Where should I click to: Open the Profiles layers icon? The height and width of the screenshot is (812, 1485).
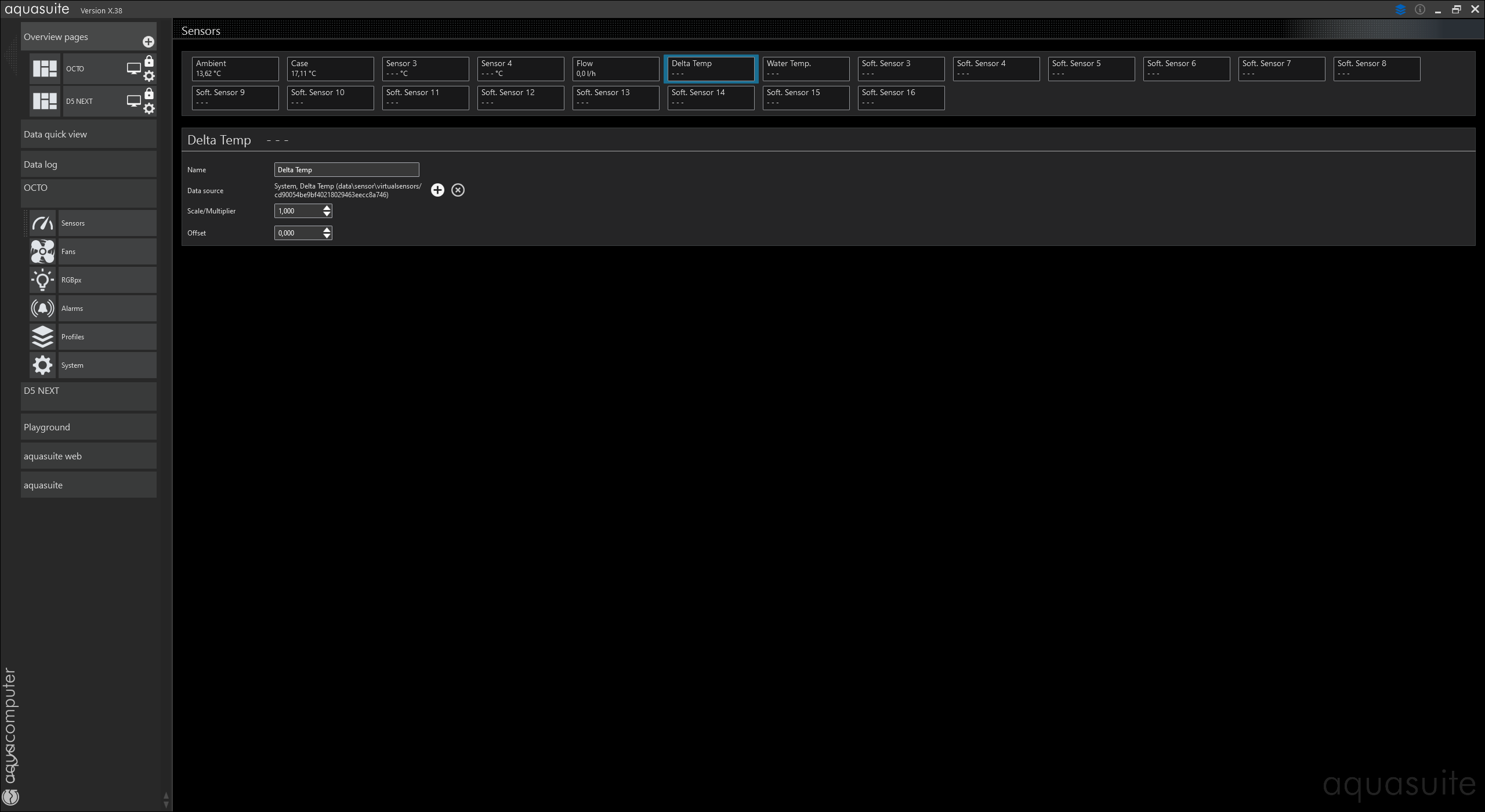(42, 337)
